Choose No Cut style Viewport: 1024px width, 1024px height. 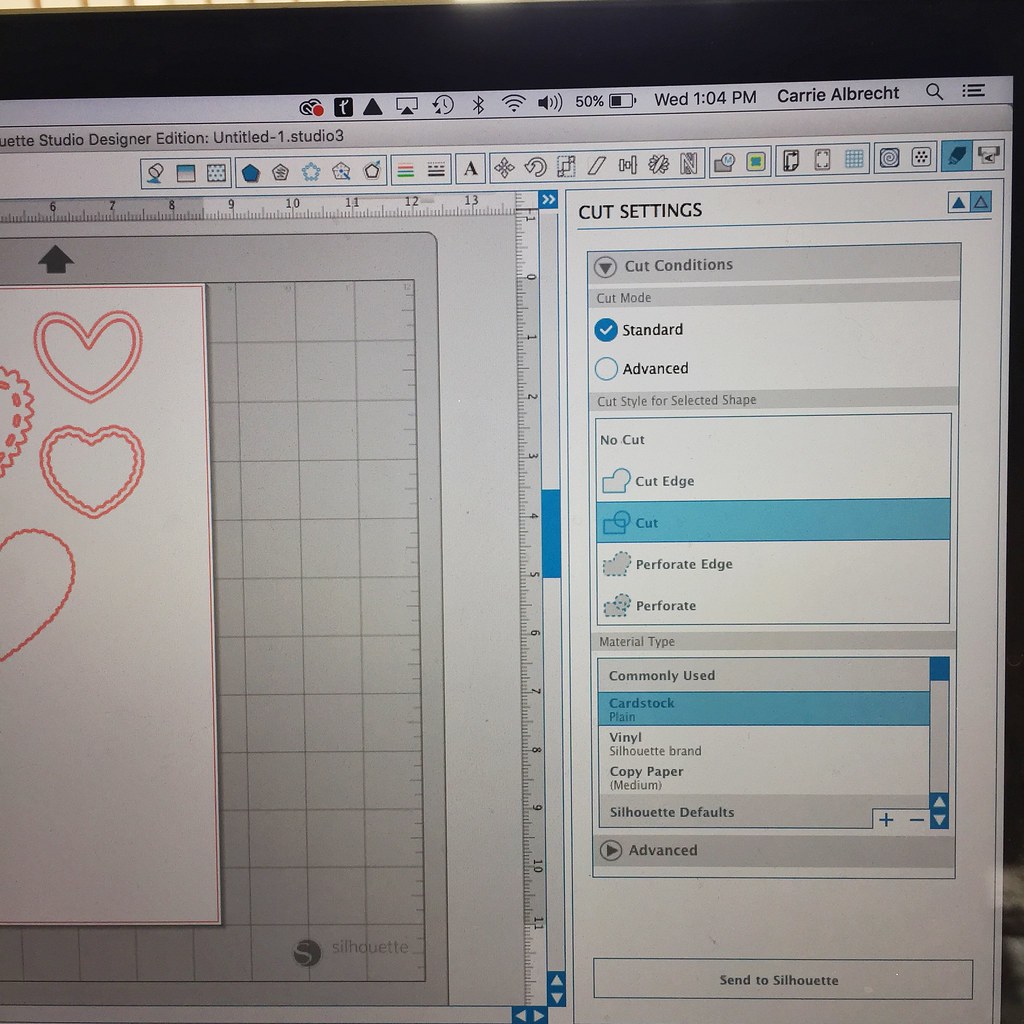(773, 440)
